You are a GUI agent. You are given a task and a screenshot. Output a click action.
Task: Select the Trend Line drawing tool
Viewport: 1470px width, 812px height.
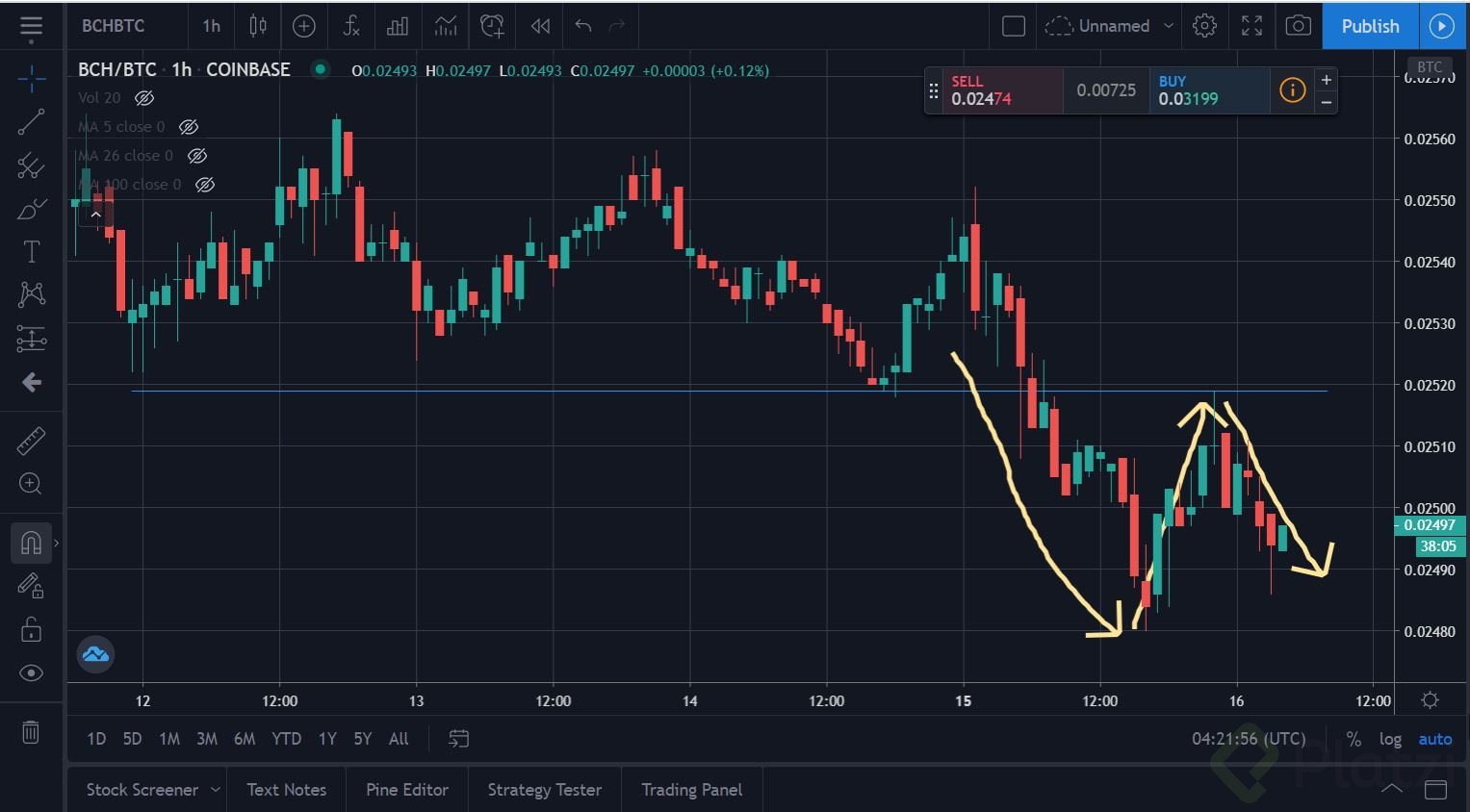(31, 122)
